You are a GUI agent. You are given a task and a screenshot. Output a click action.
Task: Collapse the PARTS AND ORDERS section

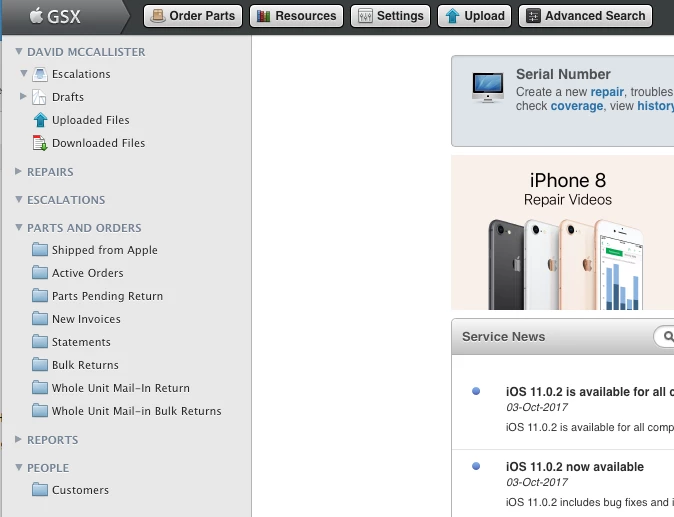pos(18,227)
